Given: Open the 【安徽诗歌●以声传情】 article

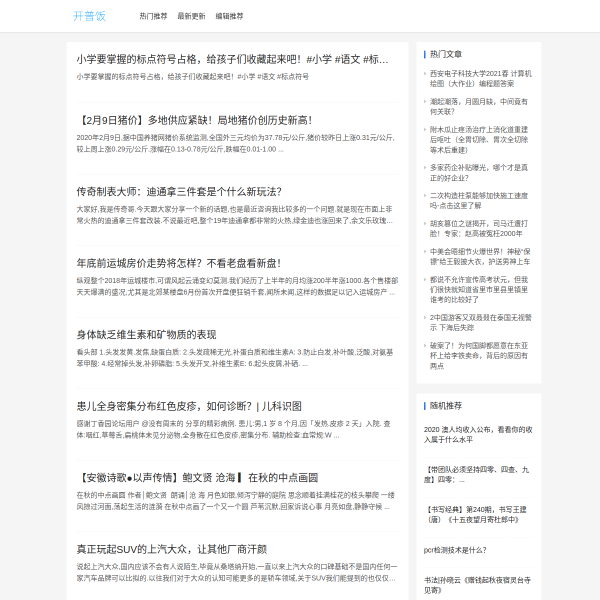Looking at the screenshot, I should click(197, 478).
